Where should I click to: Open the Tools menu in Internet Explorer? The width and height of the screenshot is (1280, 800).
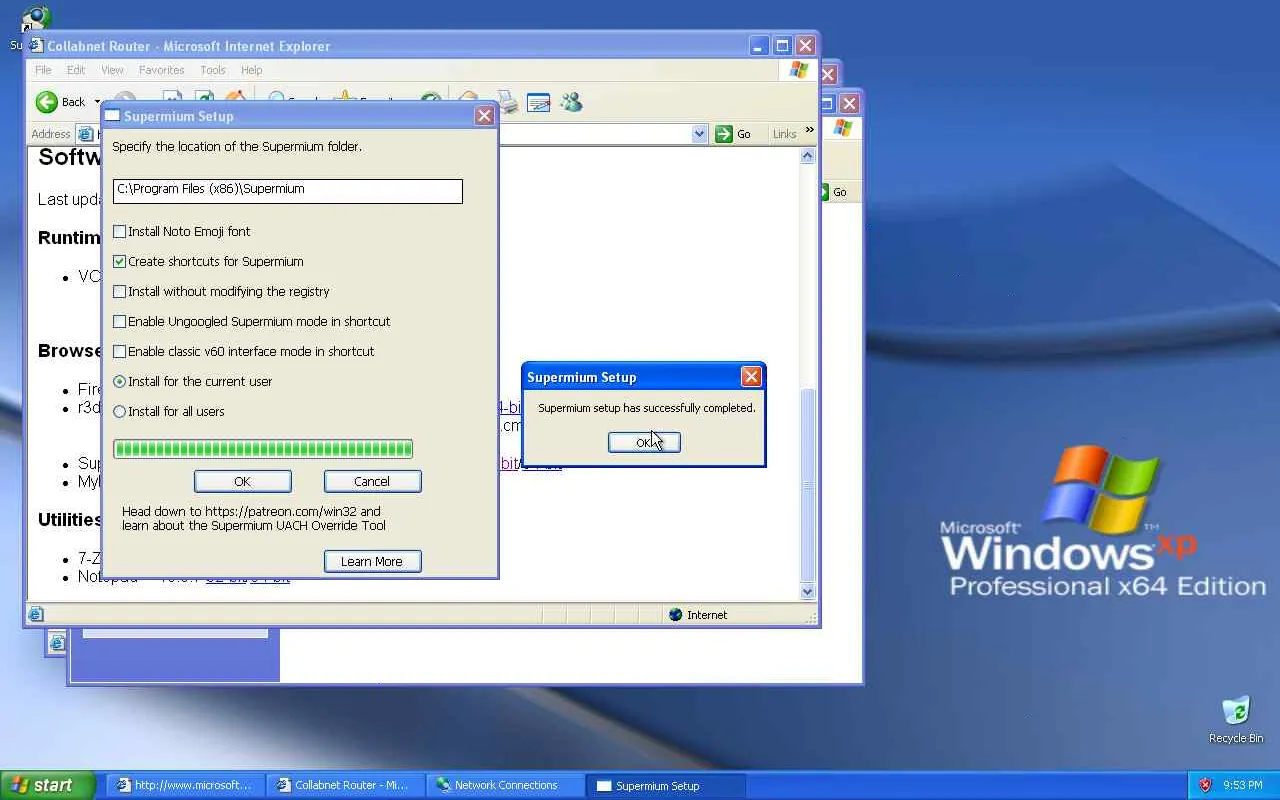click(x=212, y=70)
